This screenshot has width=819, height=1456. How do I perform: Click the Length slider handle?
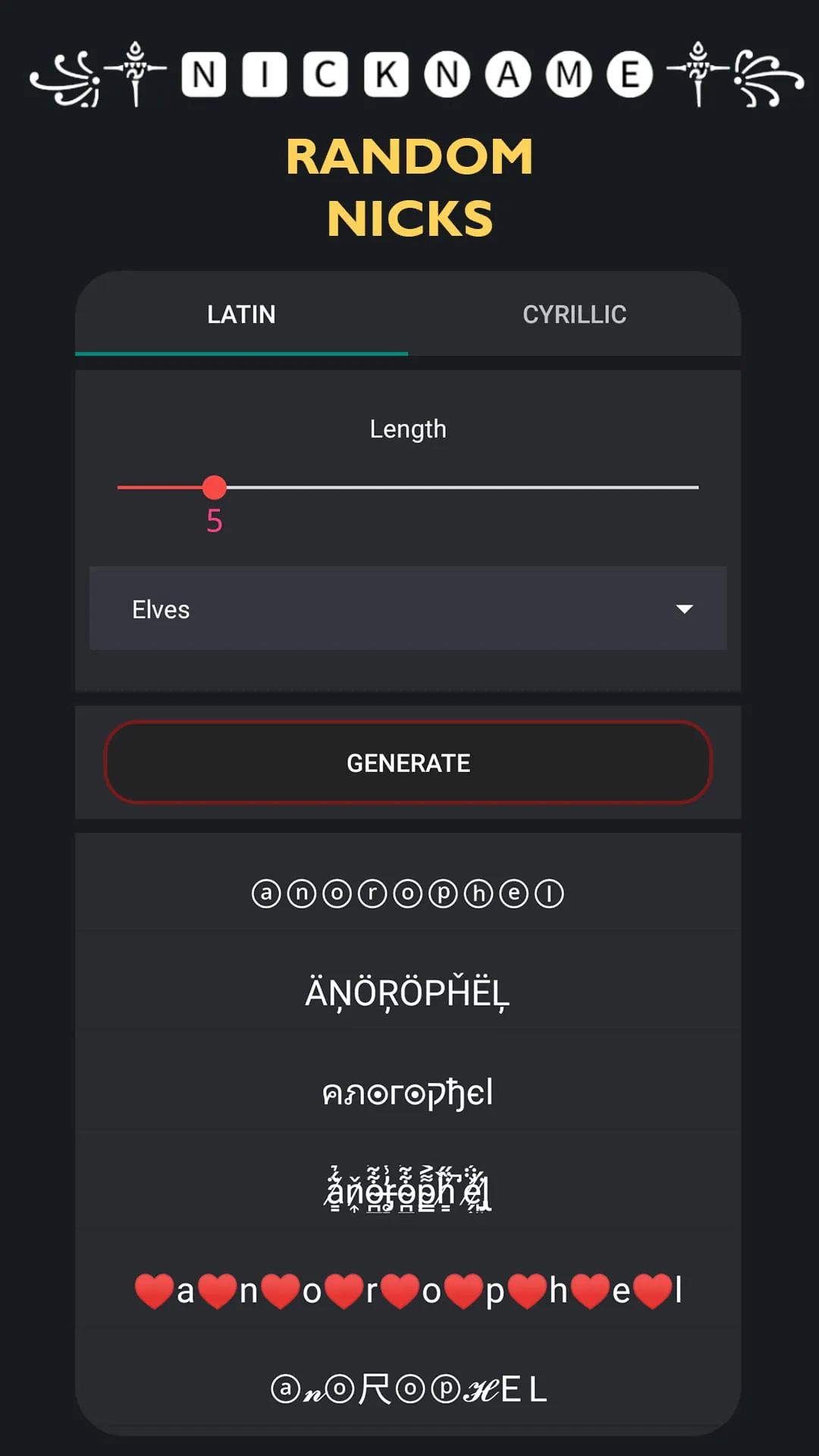point(215,488)
